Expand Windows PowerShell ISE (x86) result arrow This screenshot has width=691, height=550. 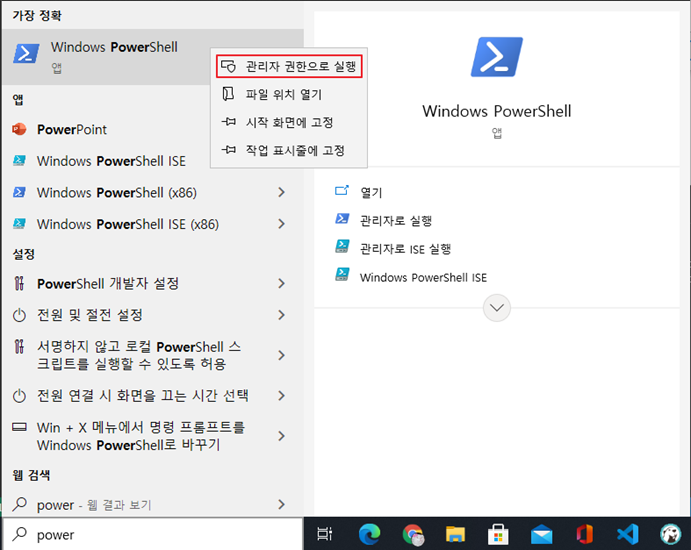click(x=281, y=224)
